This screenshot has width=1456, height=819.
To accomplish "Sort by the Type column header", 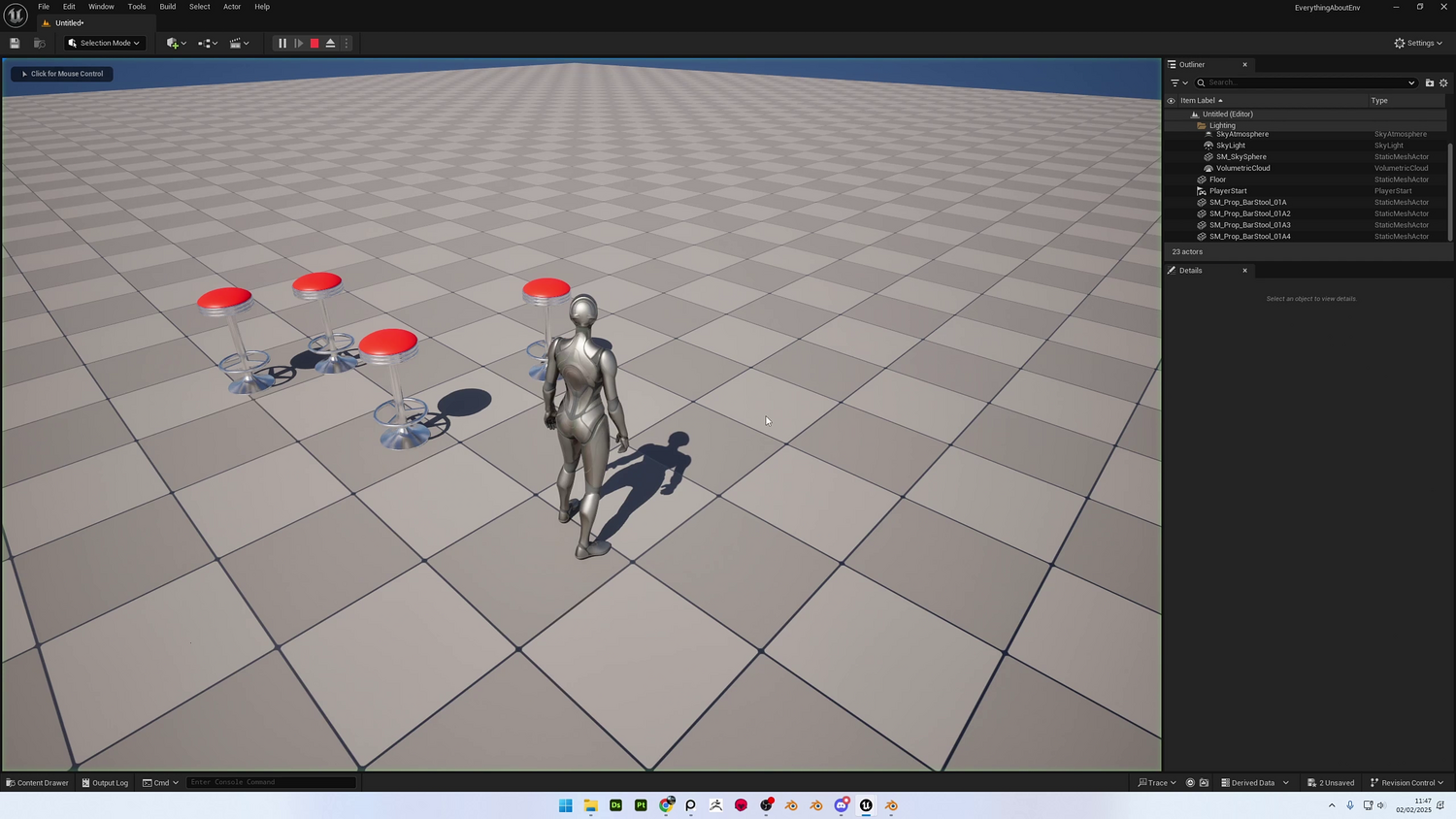I will pyautogui.click(x=1379, y=101).
